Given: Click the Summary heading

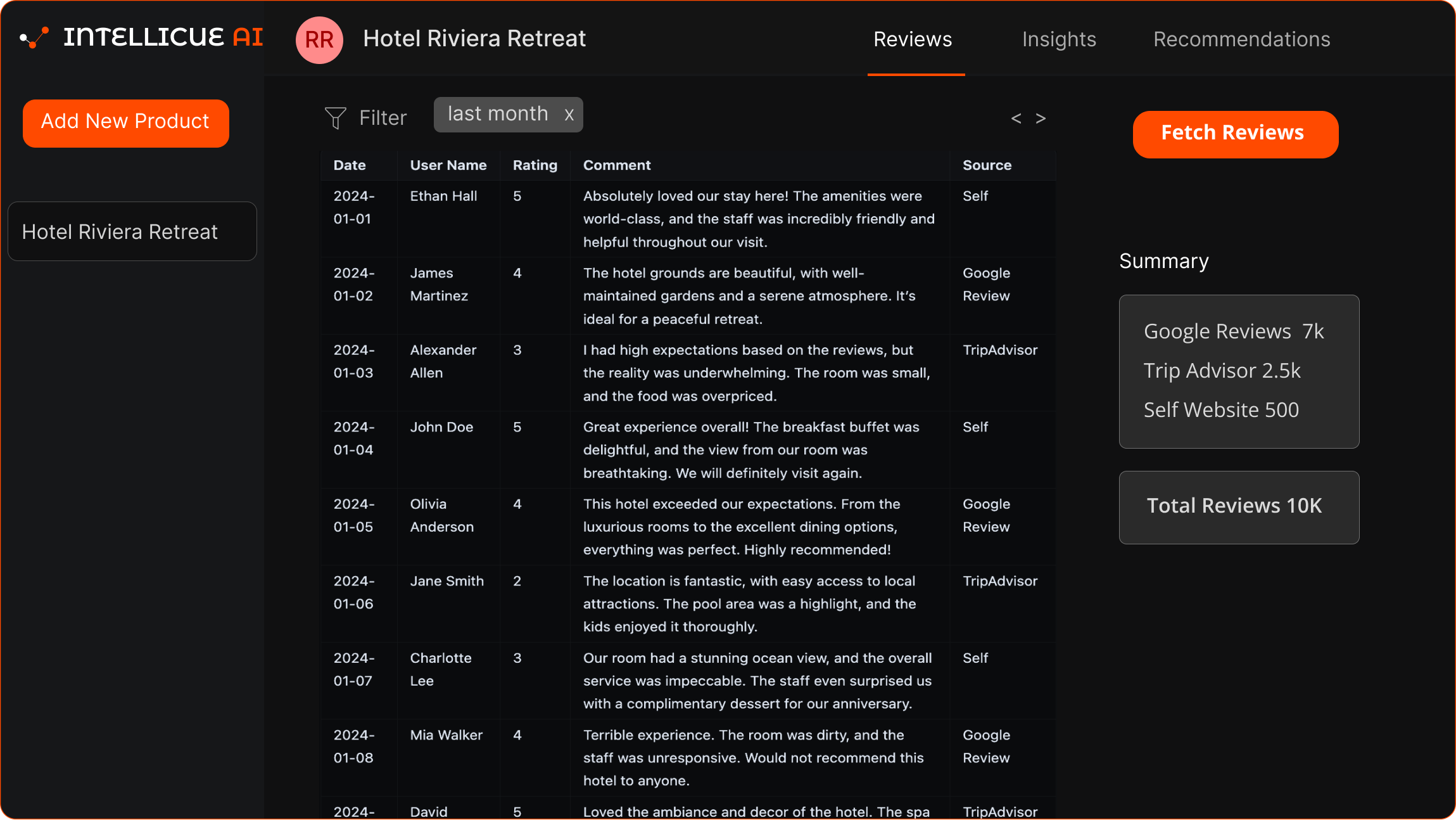Looking at the screenshot, I should [1164, 261].
